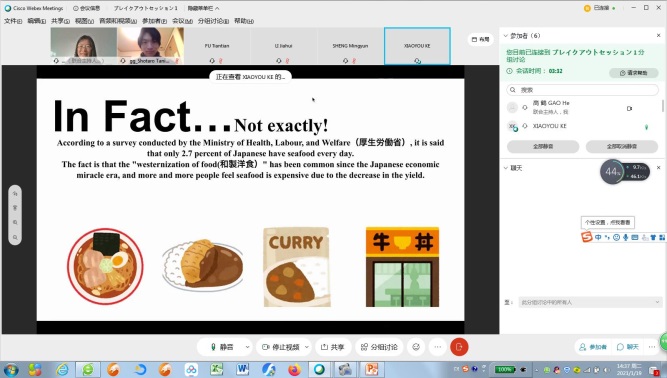Collapse the 聊天 chat section chevron
Screen dimensions: 667x378
coord(506,168)
